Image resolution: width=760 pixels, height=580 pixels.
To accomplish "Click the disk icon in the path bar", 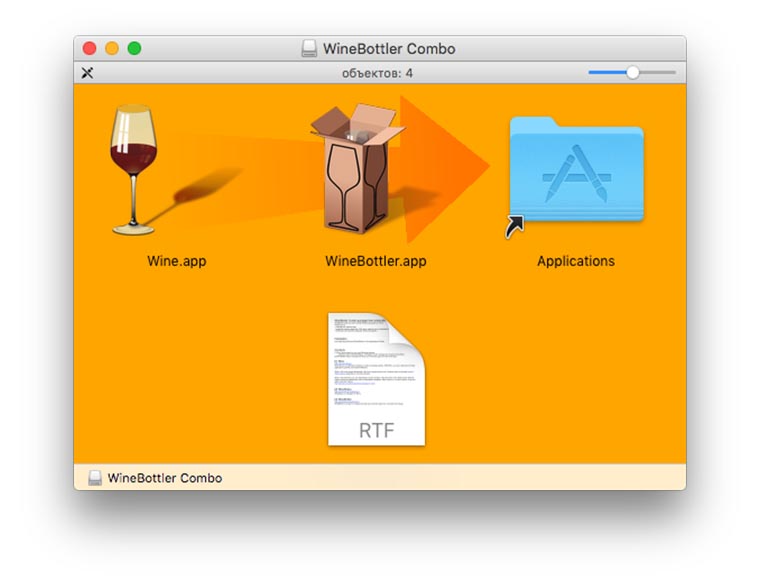I will (95, 478).
